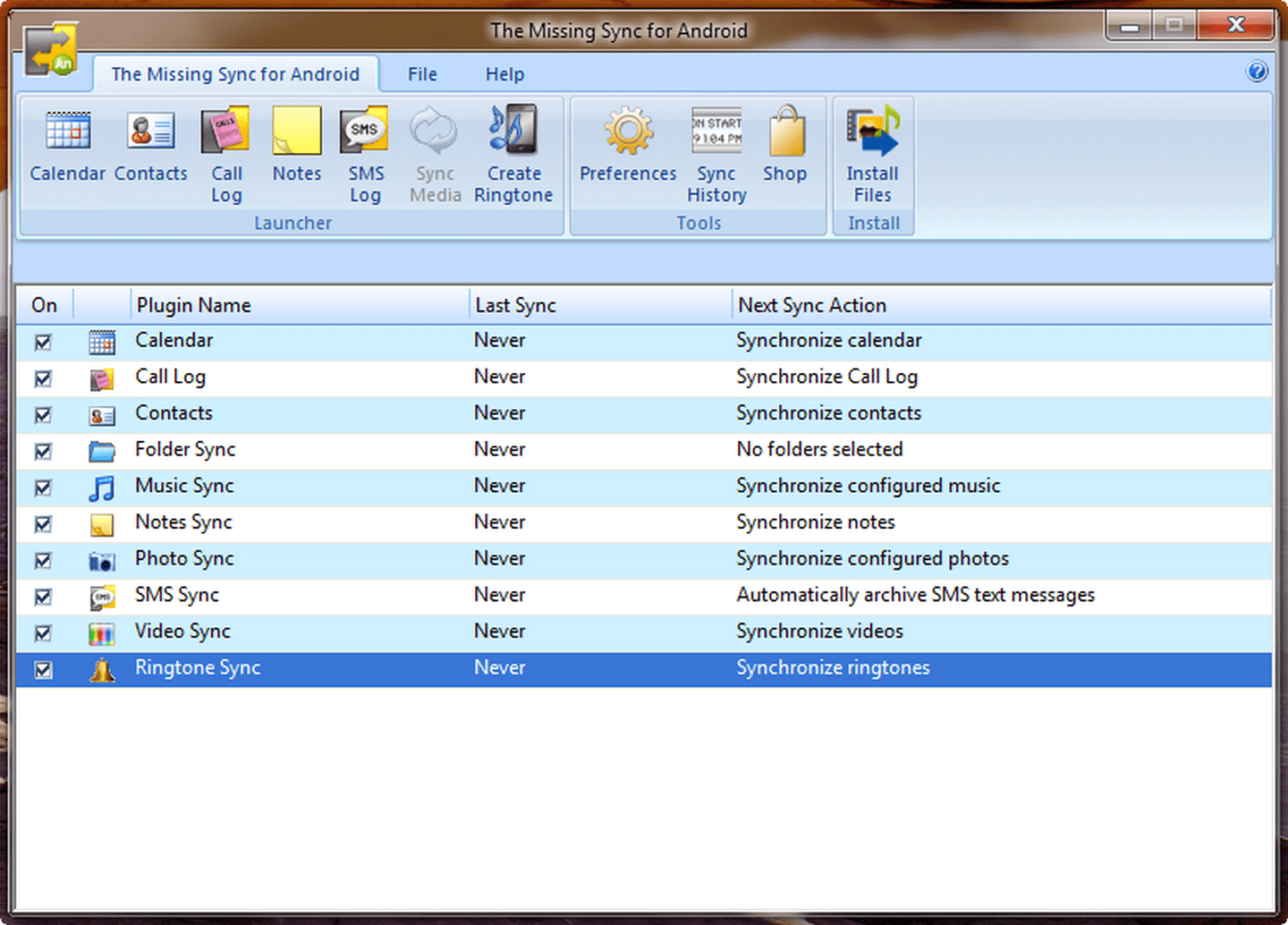Click the Install Files icon
This screenshot has width=1288, height=925.
pos(873,132)
